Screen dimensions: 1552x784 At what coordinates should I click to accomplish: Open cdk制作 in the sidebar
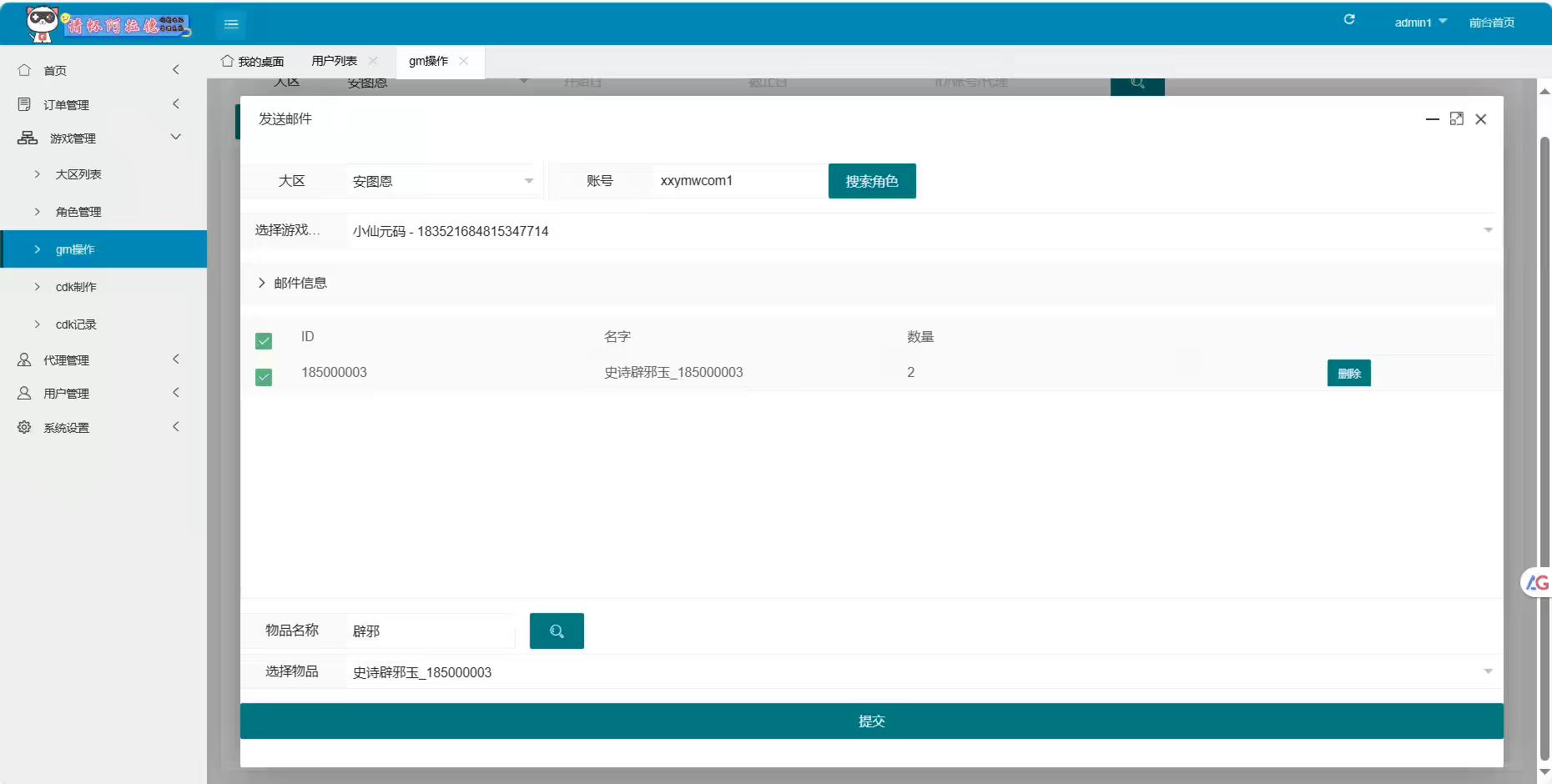click(76, 287)
